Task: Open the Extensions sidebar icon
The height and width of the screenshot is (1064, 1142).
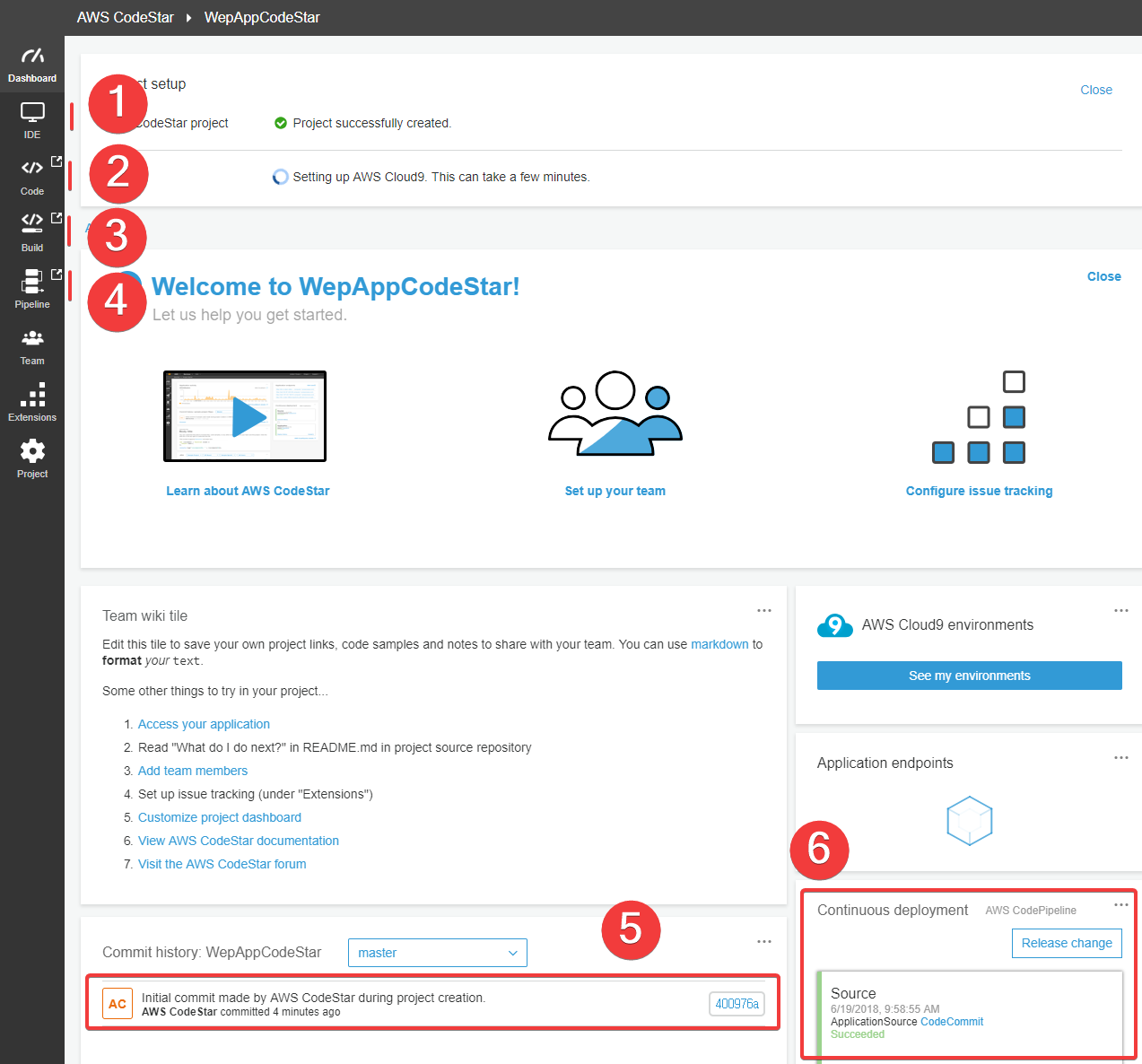Action: (32, 395)
